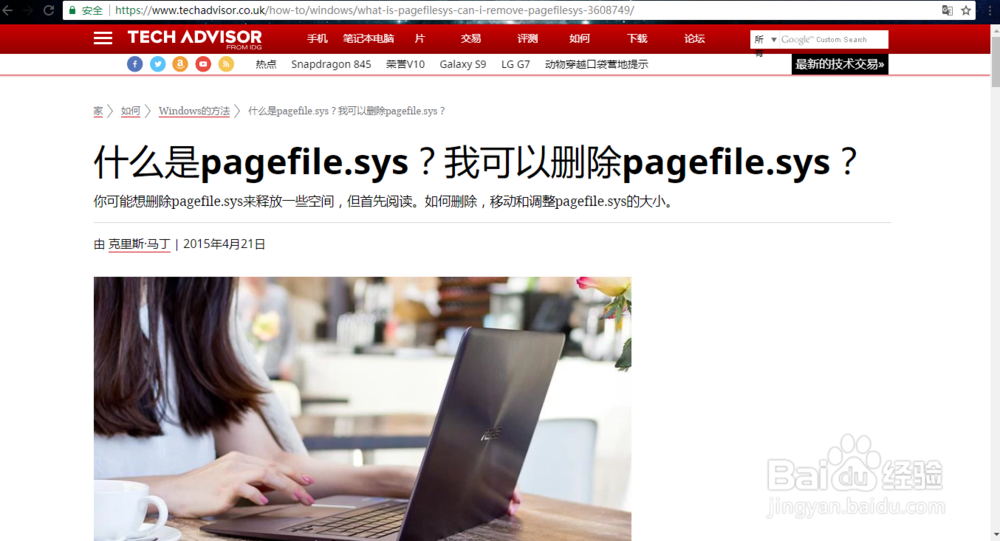This screenshot has height=541, width=1000.
Task: Open the 如何 menu item
Action: pos(579,39)
